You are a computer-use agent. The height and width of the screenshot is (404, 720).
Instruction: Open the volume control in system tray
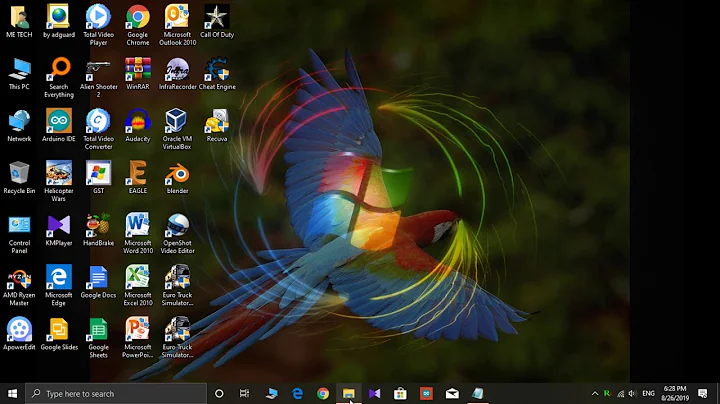633,393
